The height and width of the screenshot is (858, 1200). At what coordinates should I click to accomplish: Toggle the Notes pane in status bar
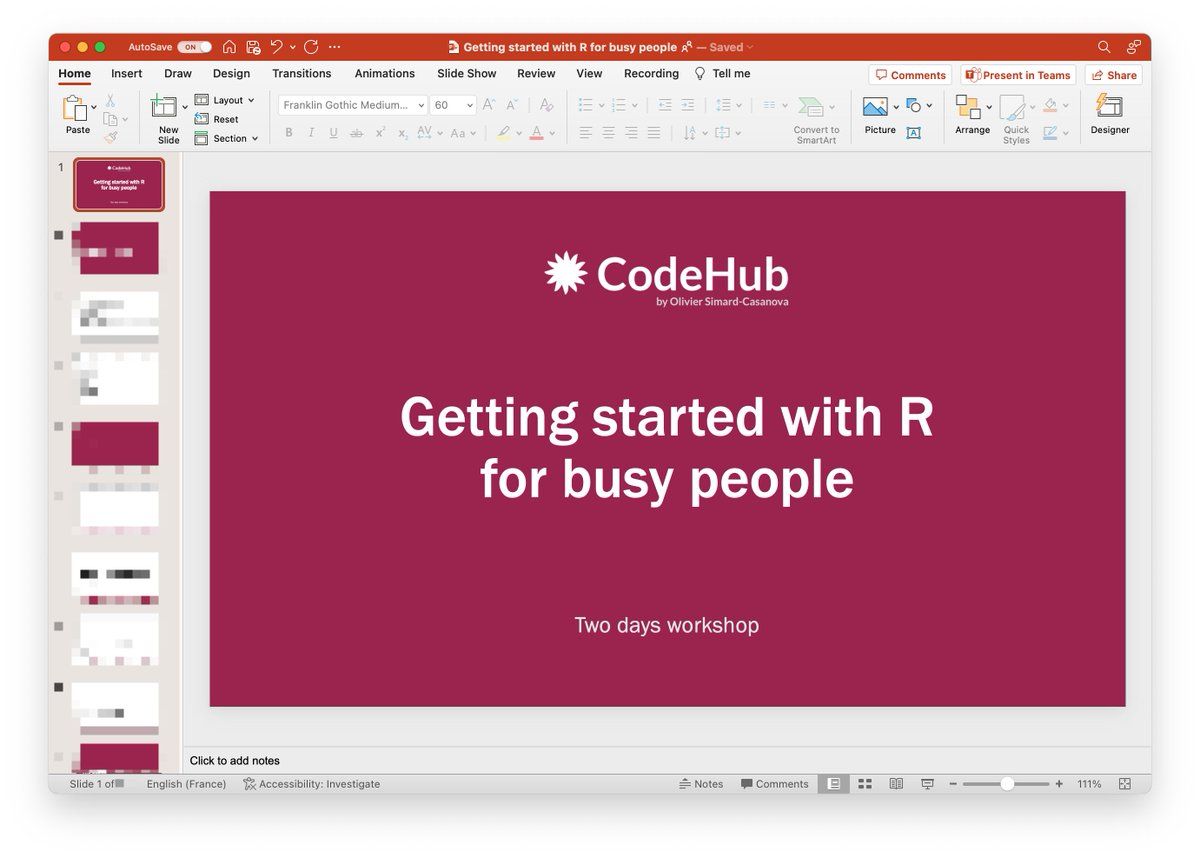click(x=701, y=784)
